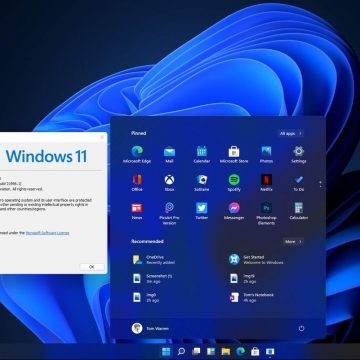Open Spotify from pinned apps
The width and height of the screenshot is (360, 360).
pyautogui.click(x=234, y=183)
